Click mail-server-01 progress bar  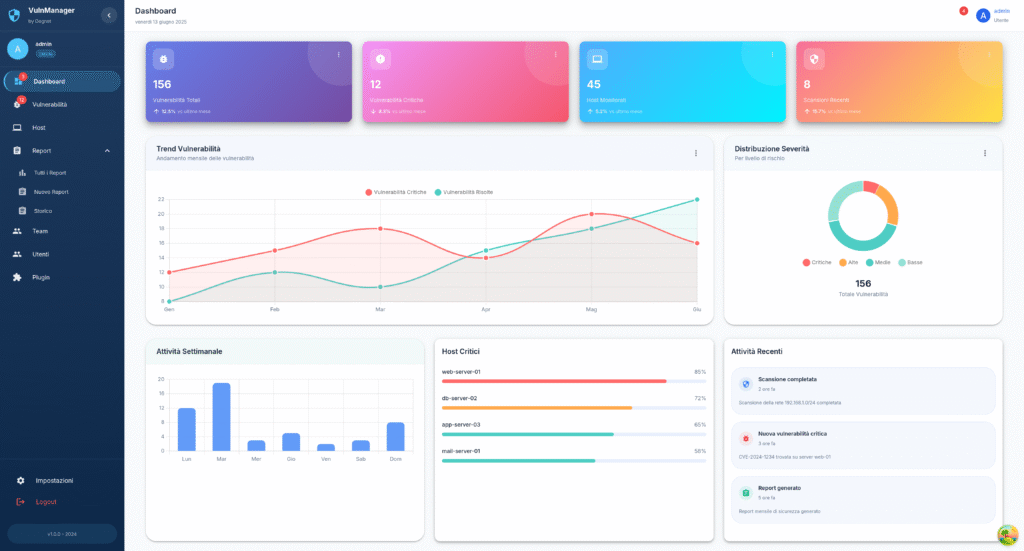click(573, 461)
